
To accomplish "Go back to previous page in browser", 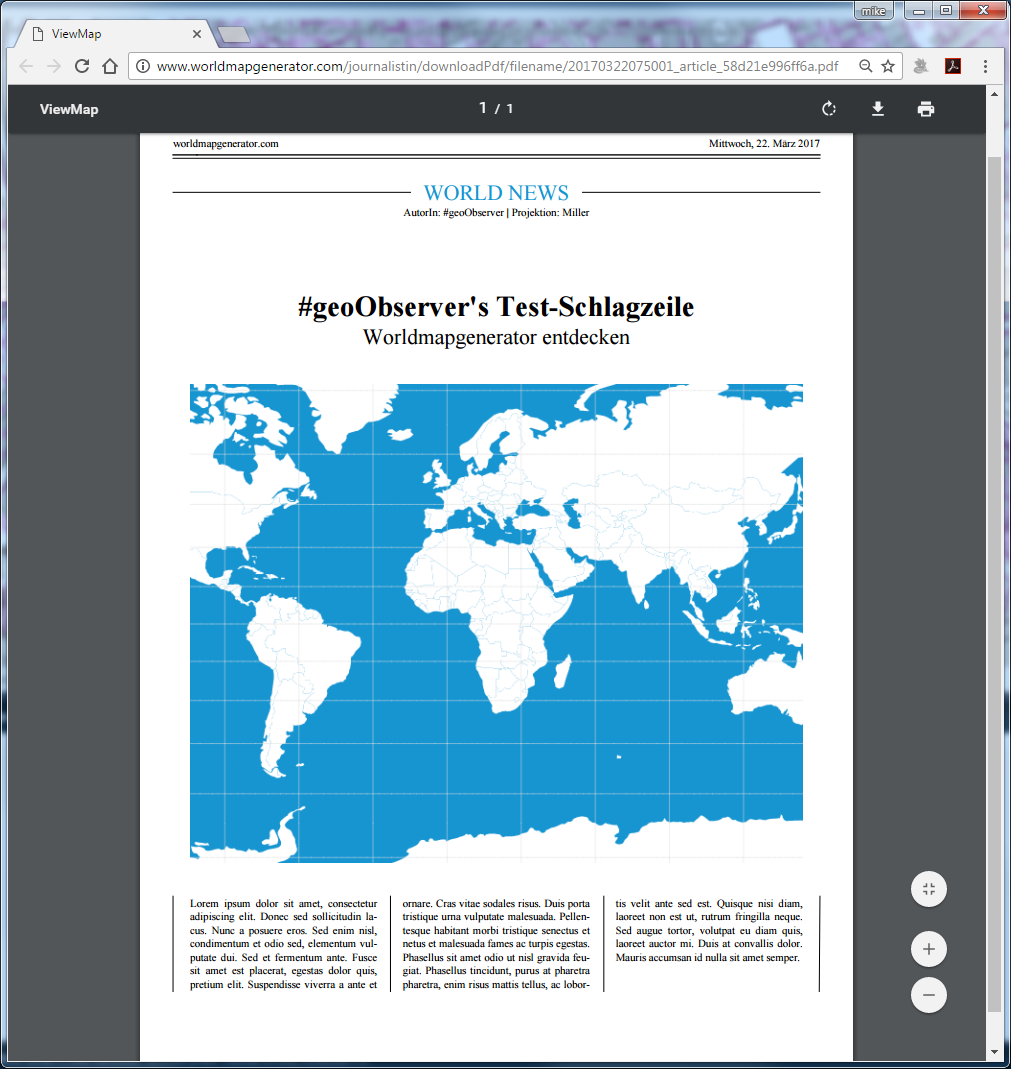I will pos(26,66).
